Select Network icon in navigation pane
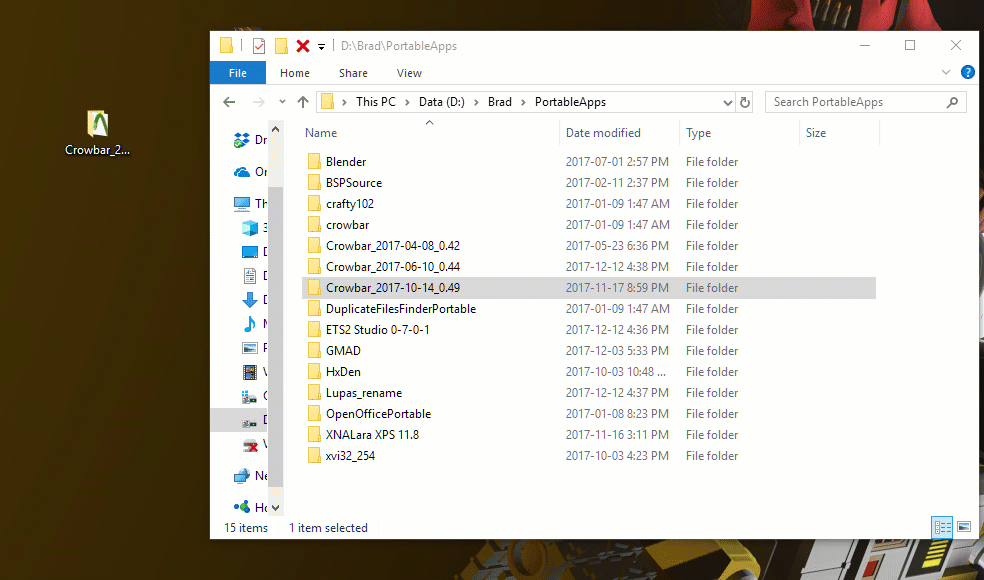 click(x=242, y=476)
